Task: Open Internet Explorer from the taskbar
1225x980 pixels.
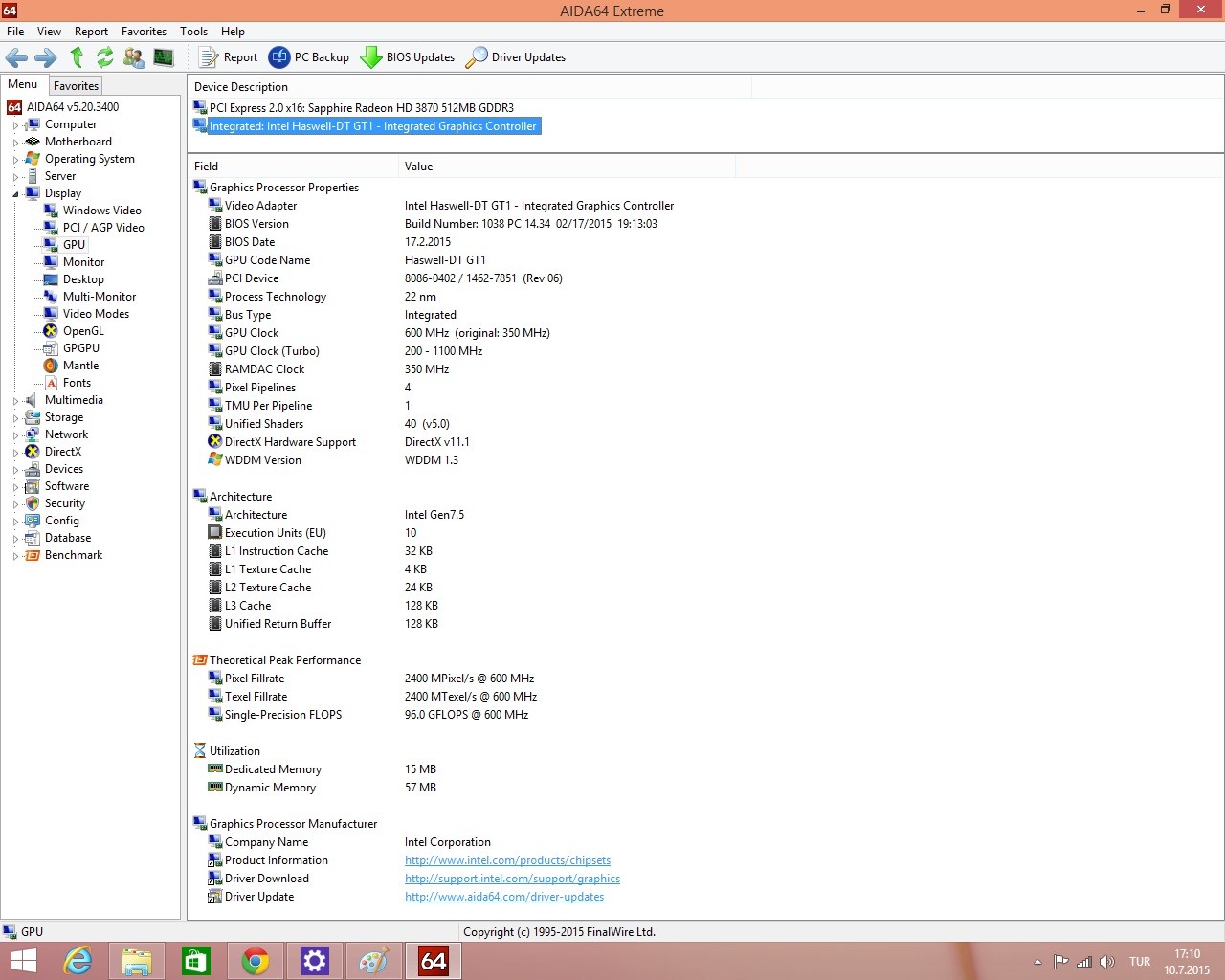Action: 78,961
